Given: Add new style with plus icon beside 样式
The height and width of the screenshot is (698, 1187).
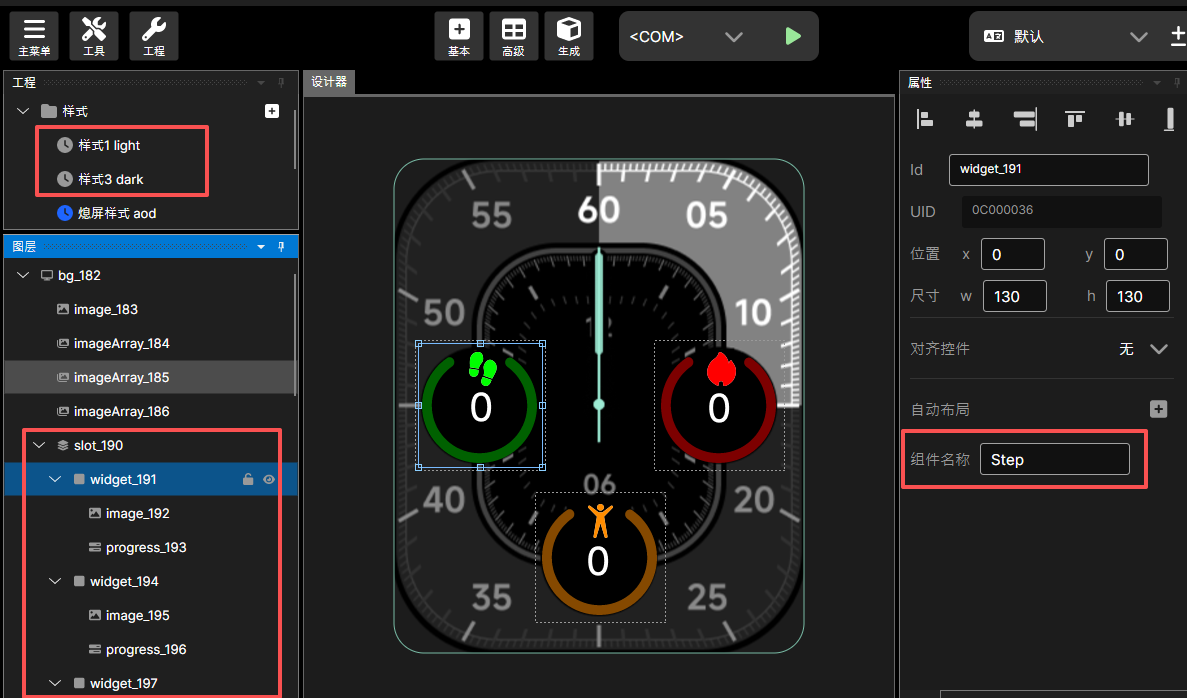Looking at the screenshot, I should (x=272, y=111).
